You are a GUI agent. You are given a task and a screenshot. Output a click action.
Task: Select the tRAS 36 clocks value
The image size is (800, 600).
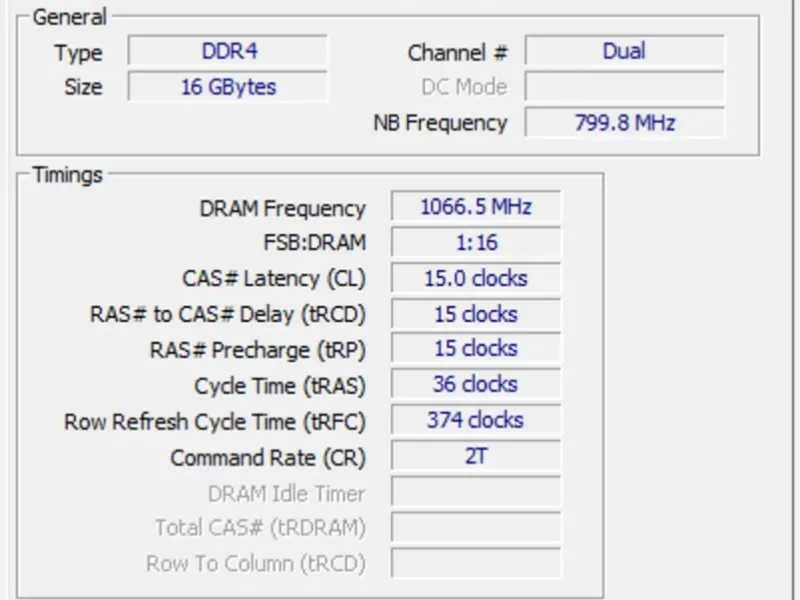pyautogui.click(x=476, y=384)
